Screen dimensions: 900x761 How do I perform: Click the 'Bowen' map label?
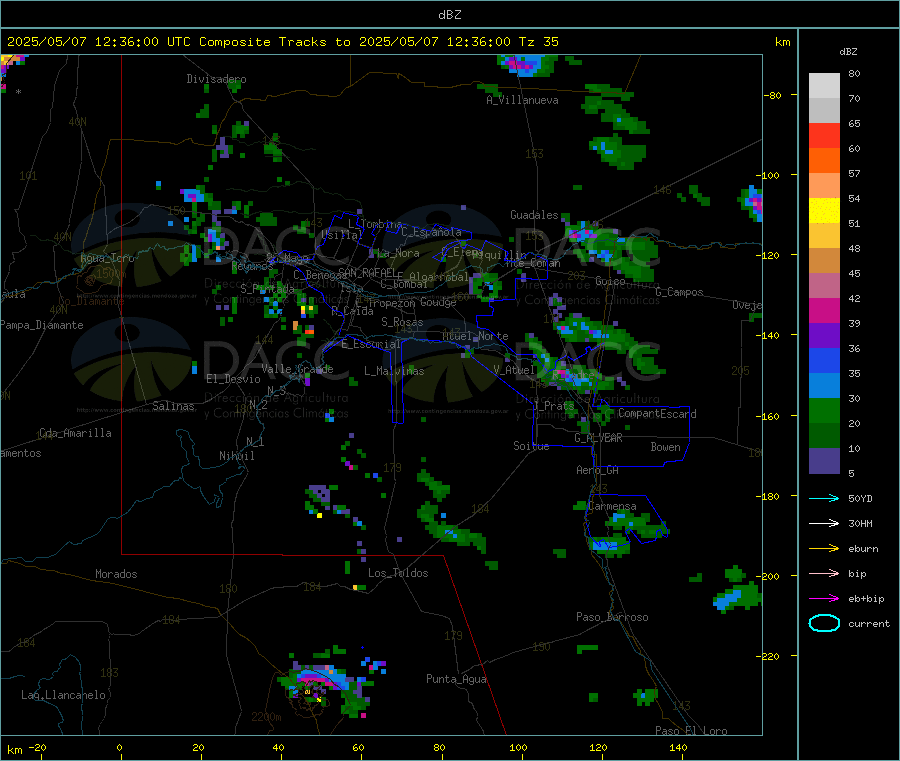pos(665,447)
